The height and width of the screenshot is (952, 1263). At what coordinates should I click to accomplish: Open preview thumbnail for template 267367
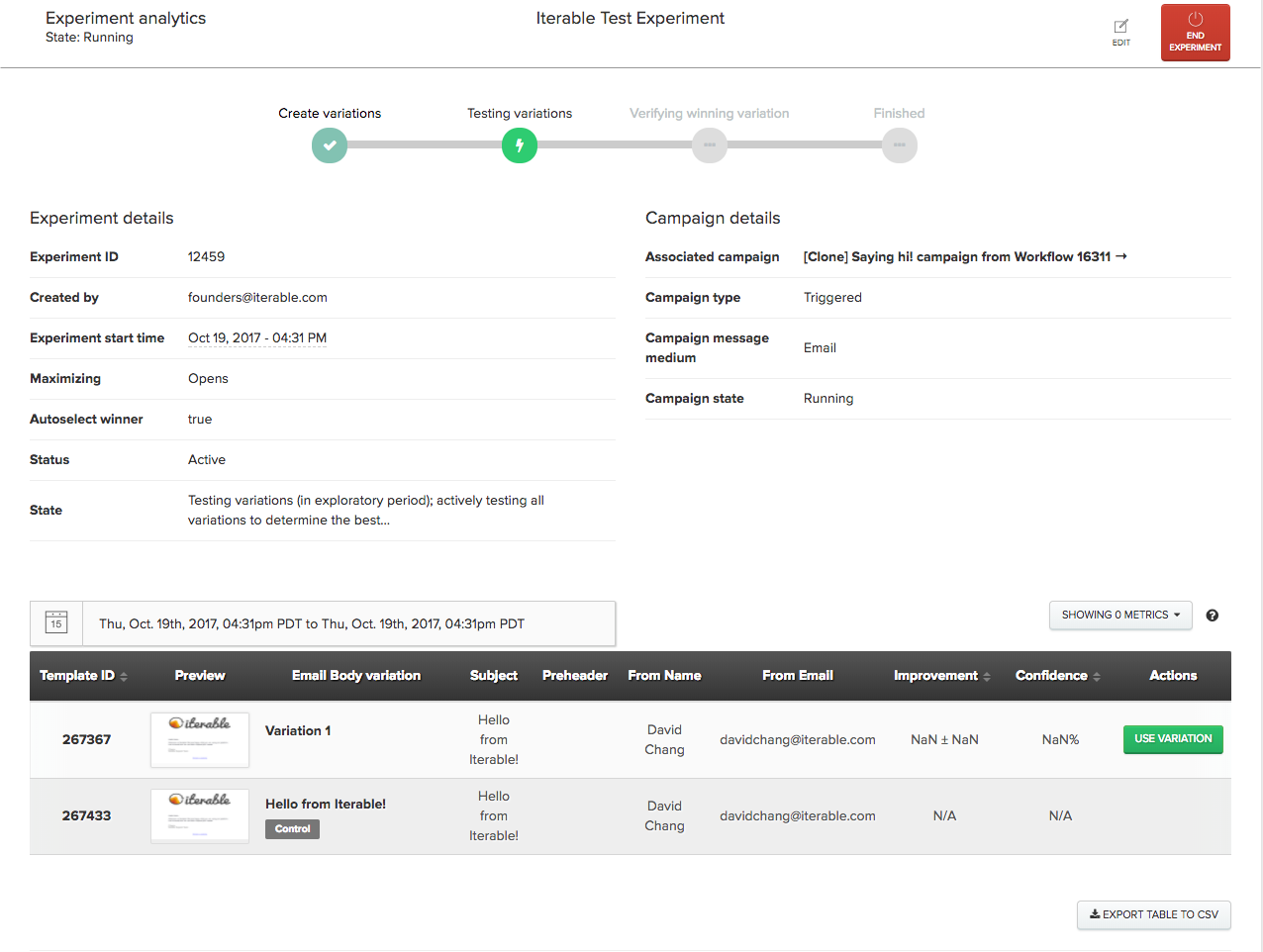[200, 739]
